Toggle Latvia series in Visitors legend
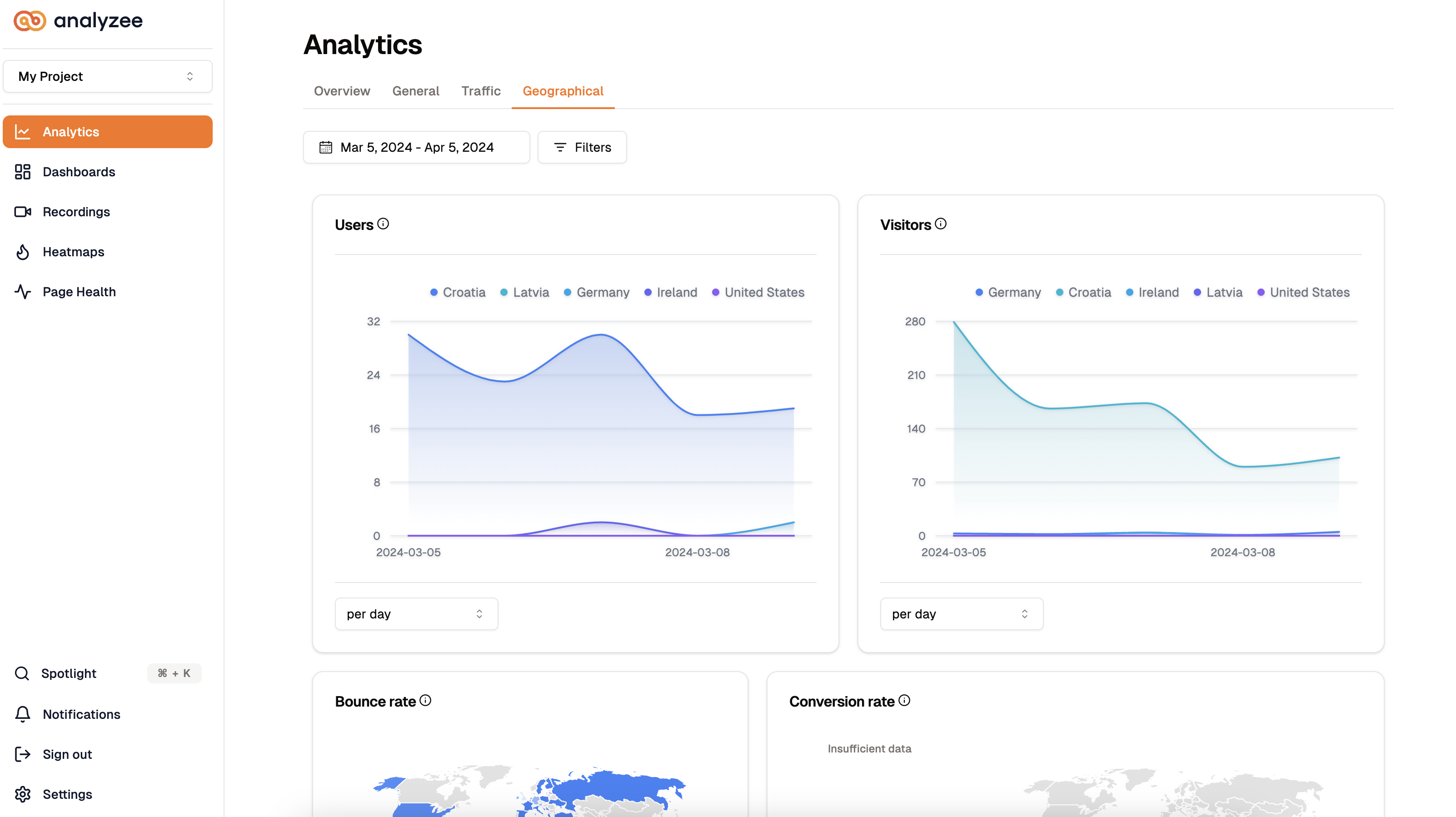Image resolution: width=1456 pixels, height=817 pixels. (x=1217, y=293)
